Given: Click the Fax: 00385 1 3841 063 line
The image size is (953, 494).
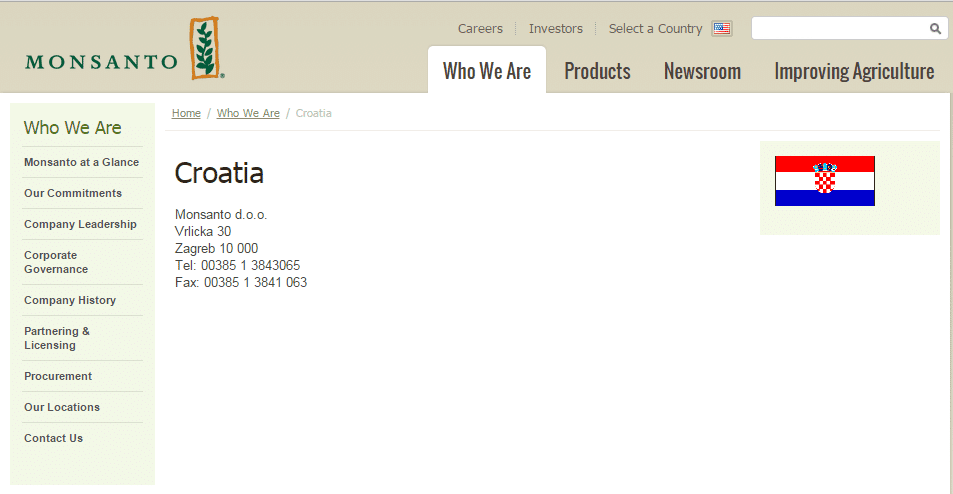Looking at the screenshot, I should pos(241,283).
